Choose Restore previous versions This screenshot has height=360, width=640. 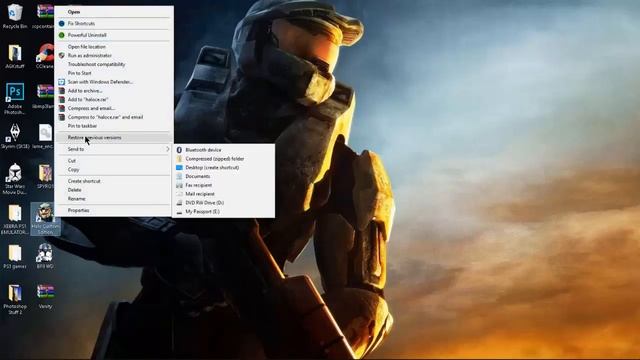click(113, 138)
